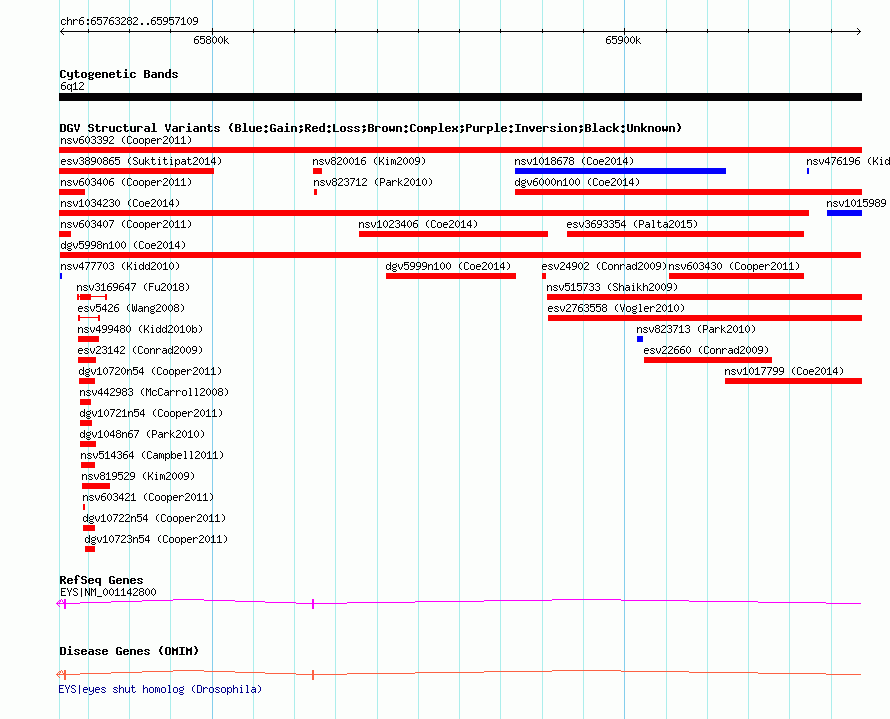
Task: Select the esv5426 (Wang2008) bracketed loss marker
Action: (x=89, y=318)
